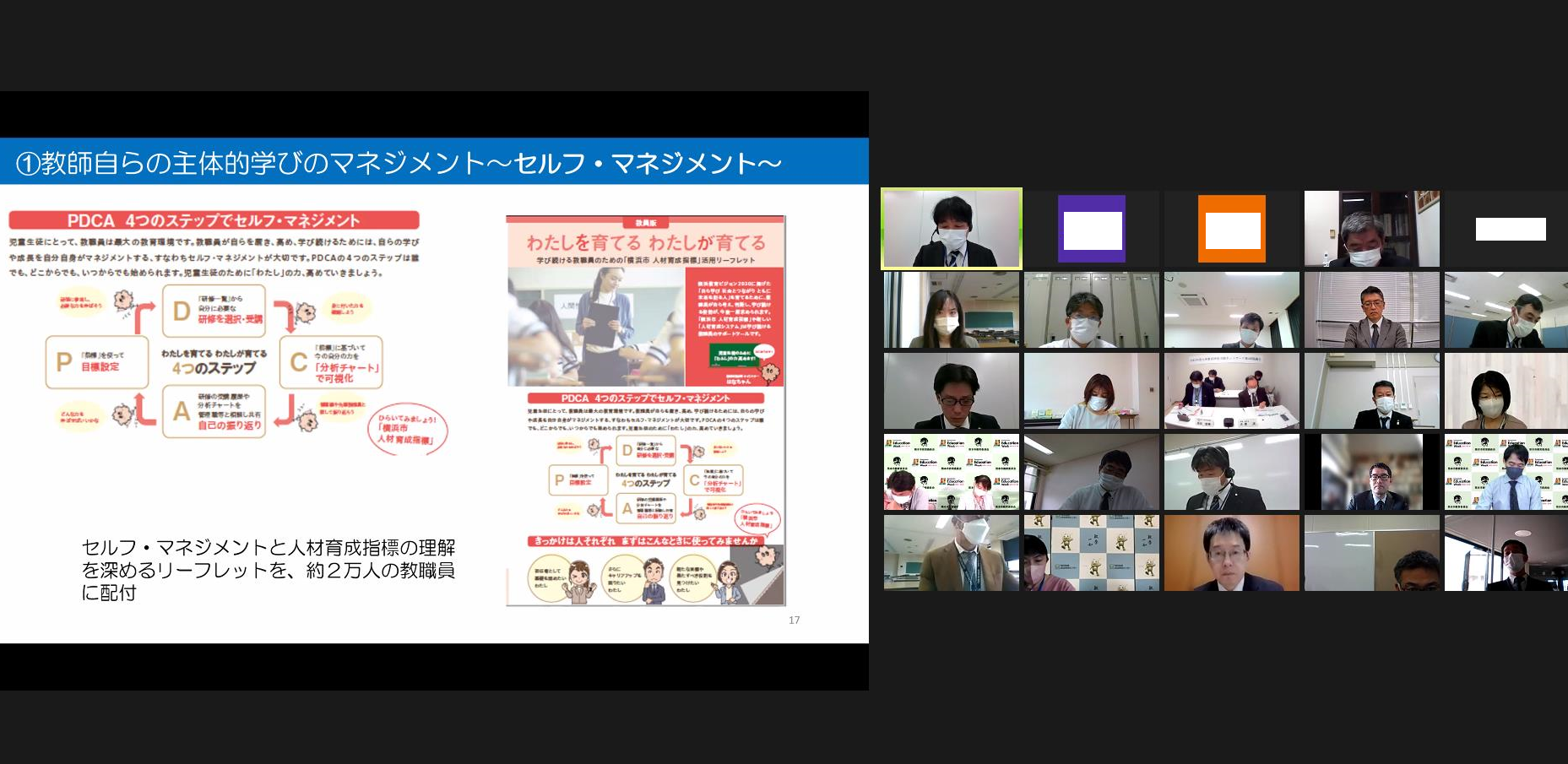
Task: Select video of man in tan jacket
Action: [952, 553]
